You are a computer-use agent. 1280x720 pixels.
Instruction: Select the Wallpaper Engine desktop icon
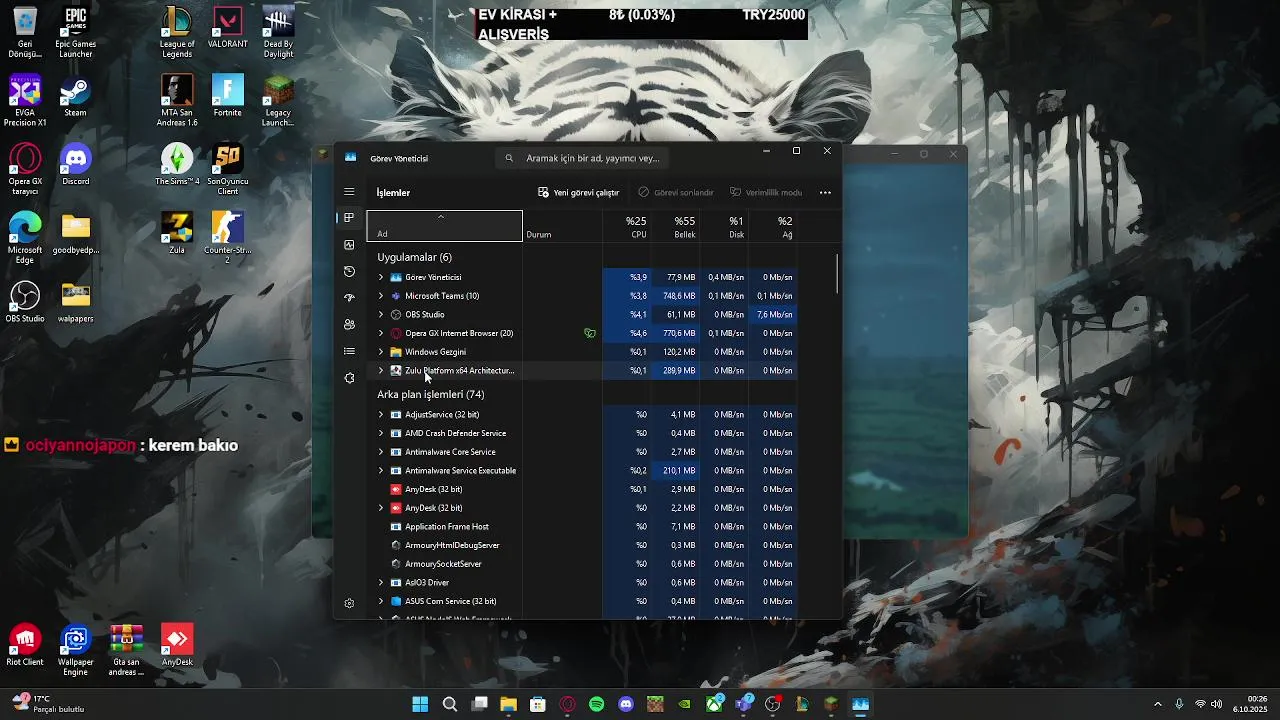[75, 650]
